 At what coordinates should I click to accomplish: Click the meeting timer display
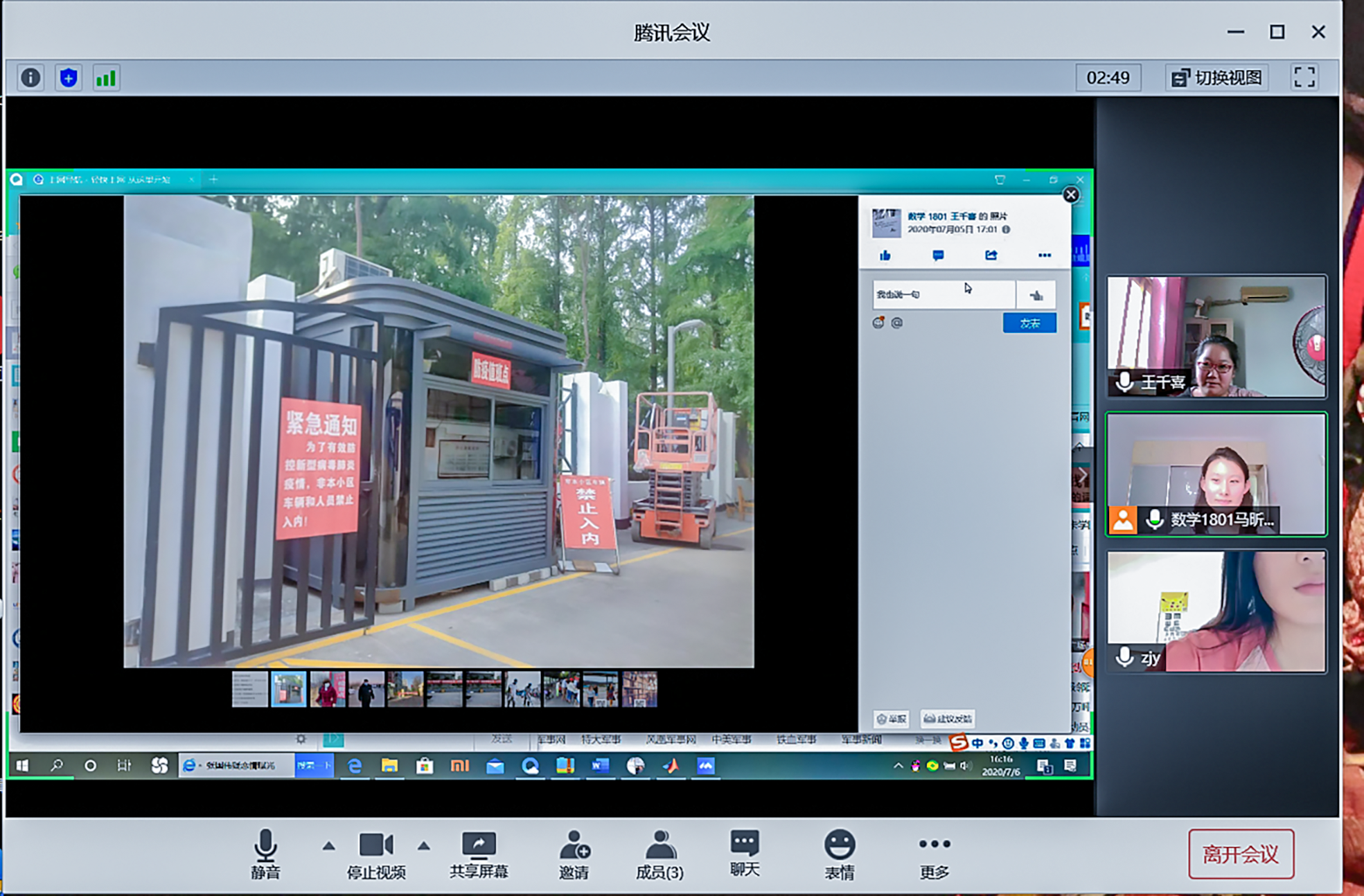coord(1107,78)
